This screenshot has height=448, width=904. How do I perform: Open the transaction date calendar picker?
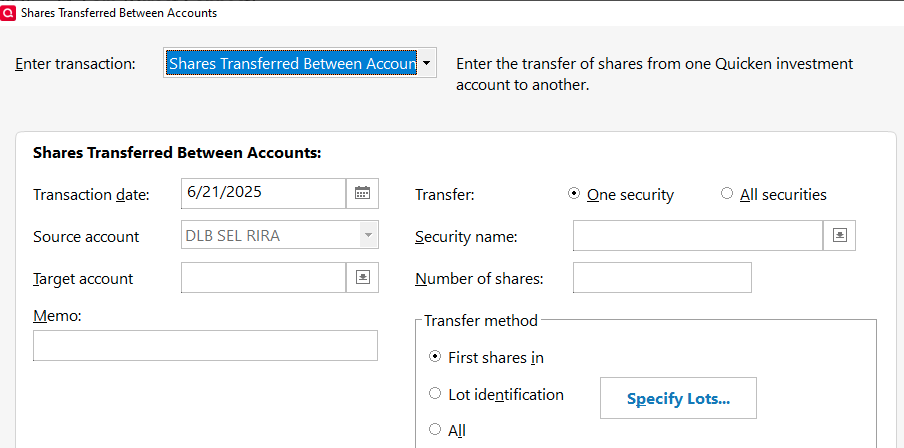[362, 193]
